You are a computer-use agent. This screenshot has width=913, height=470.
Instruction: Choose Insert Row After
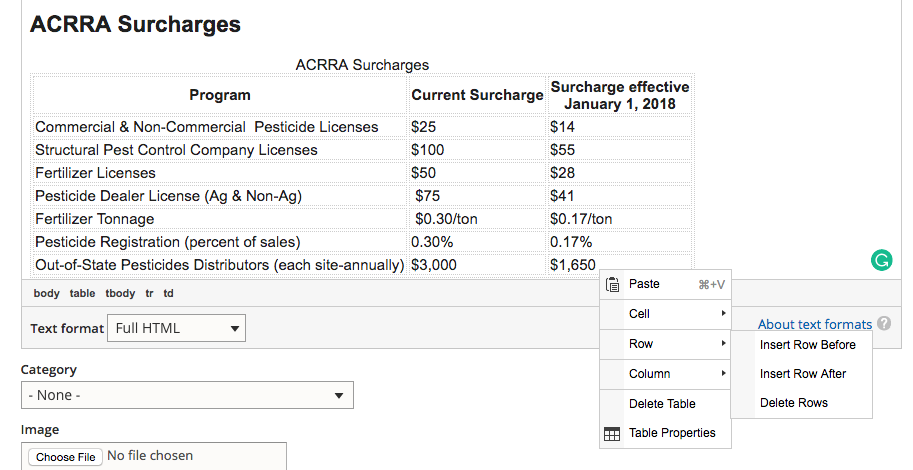click(x=802, y=374)
